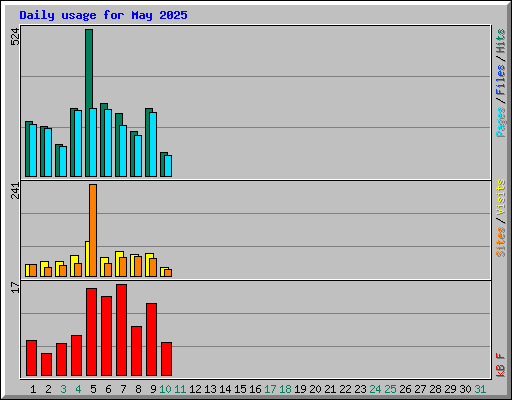
Task: Click the red "KB F" legend label
Action: tap(500, 365)
